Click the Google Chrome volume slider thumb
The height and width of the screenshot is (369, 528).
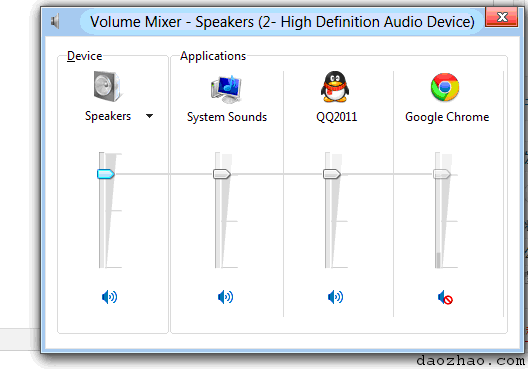pyautogui.click(x=442, y=174)
